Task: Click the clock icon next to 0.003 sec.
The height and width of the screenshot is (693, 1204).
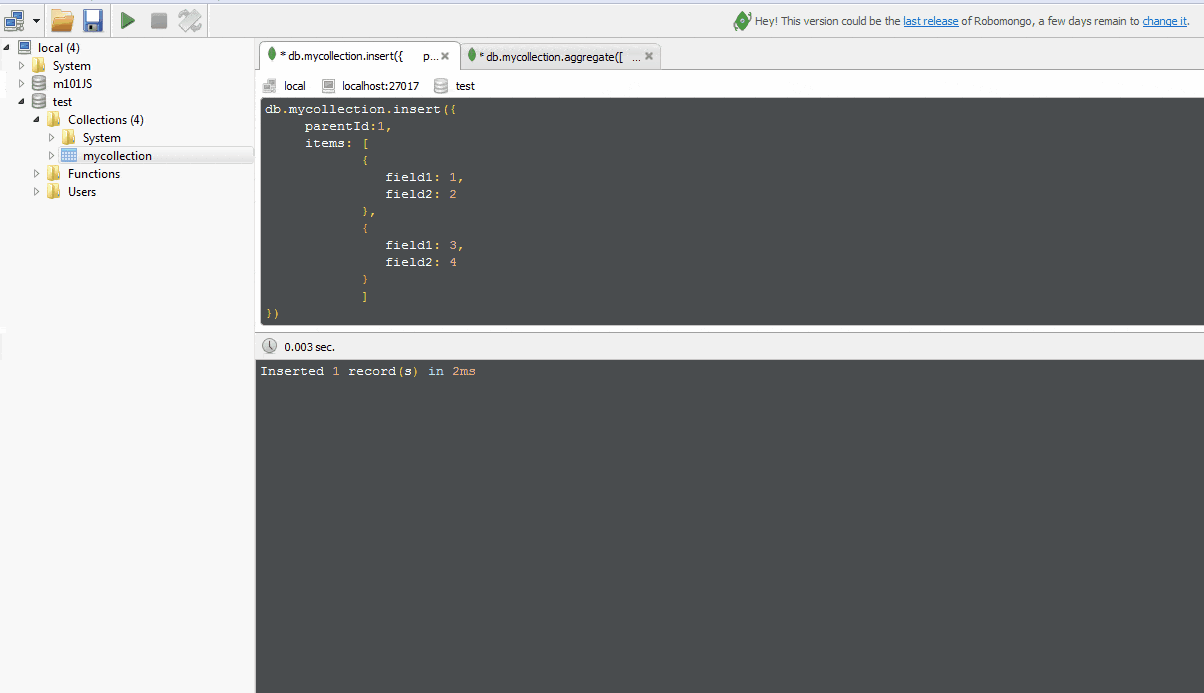Action: (270, 346)
